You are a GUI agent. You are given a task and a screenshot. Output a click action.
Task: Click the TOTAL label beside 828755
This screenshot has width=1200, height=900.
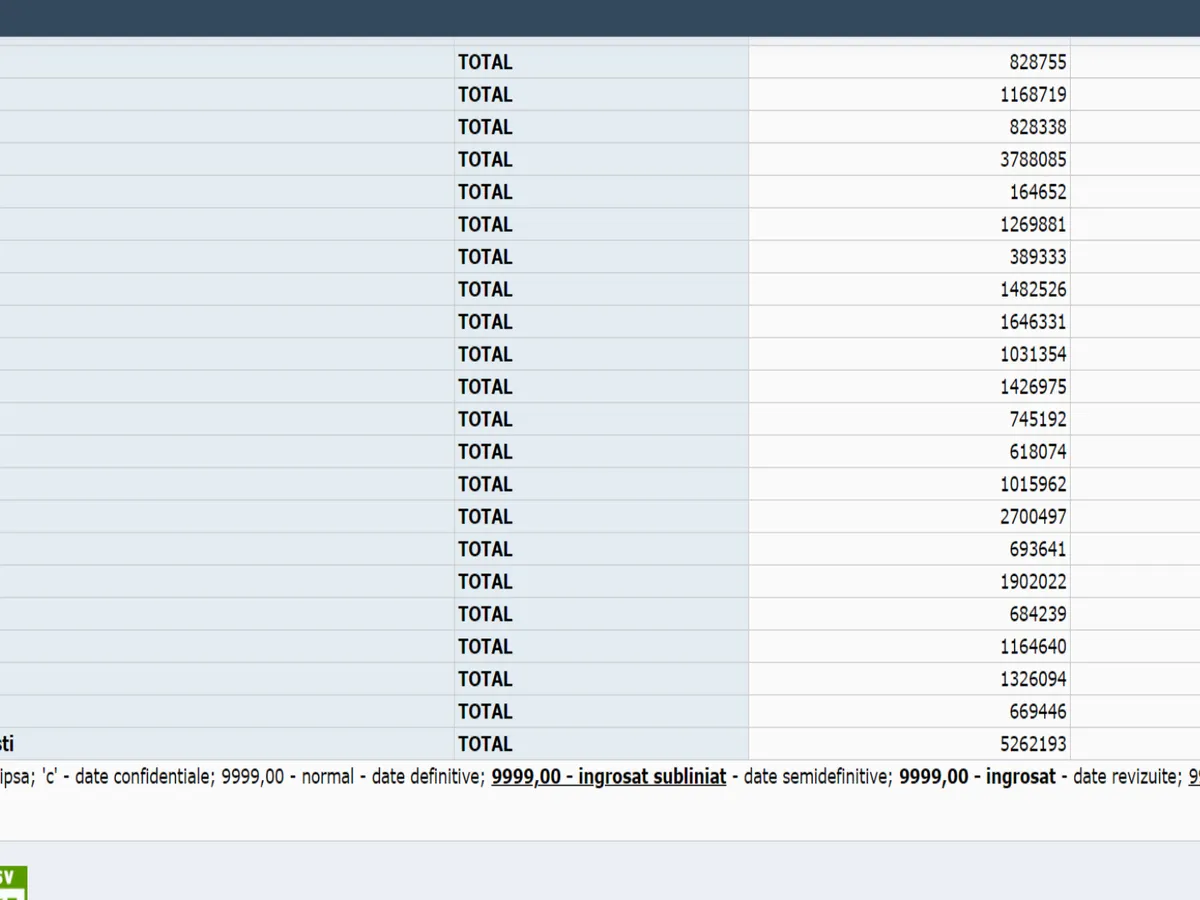pos(485,62)
